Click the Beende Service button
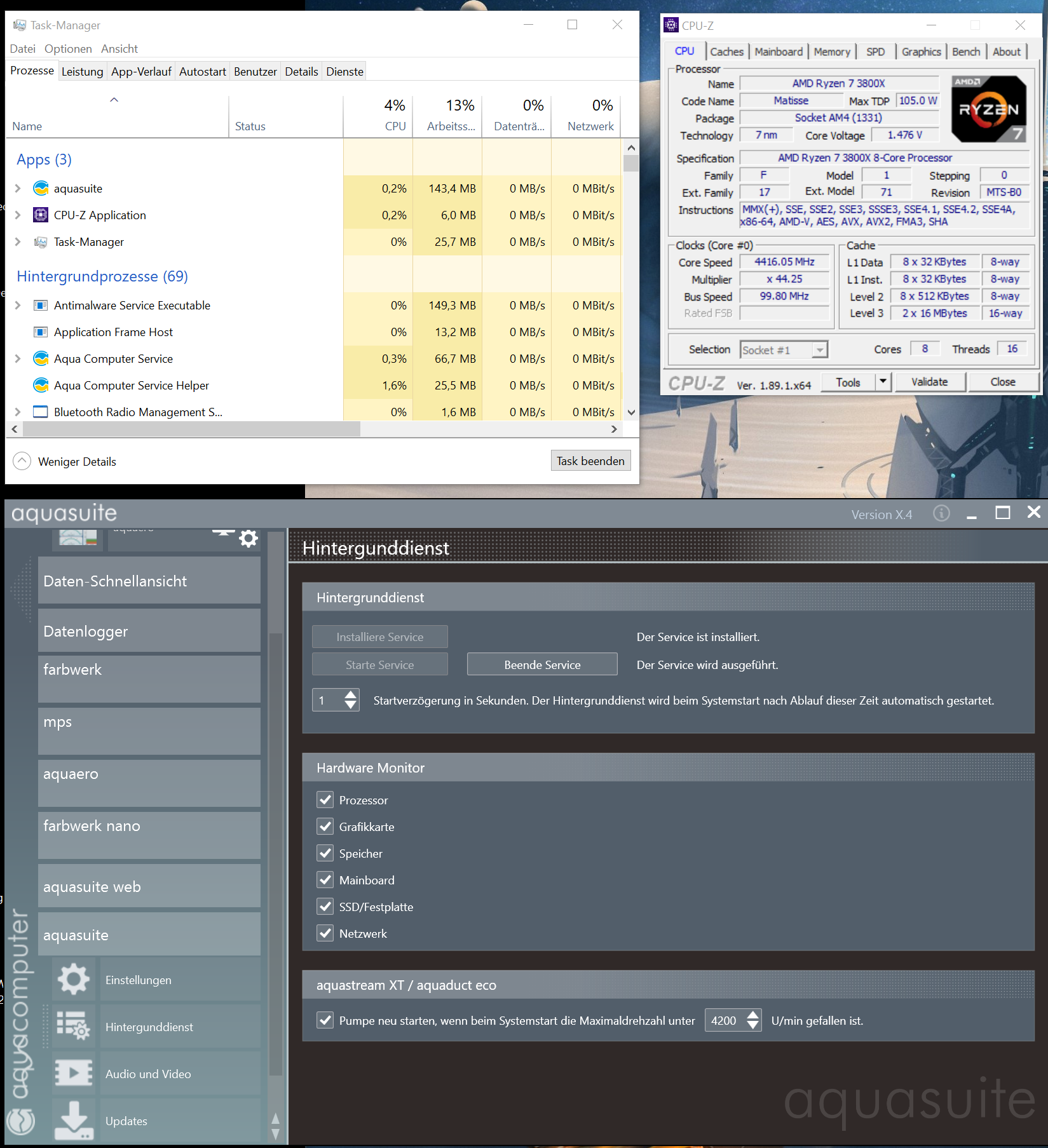The height and width of the screenshot is (1148, 1048). [542, 665]
